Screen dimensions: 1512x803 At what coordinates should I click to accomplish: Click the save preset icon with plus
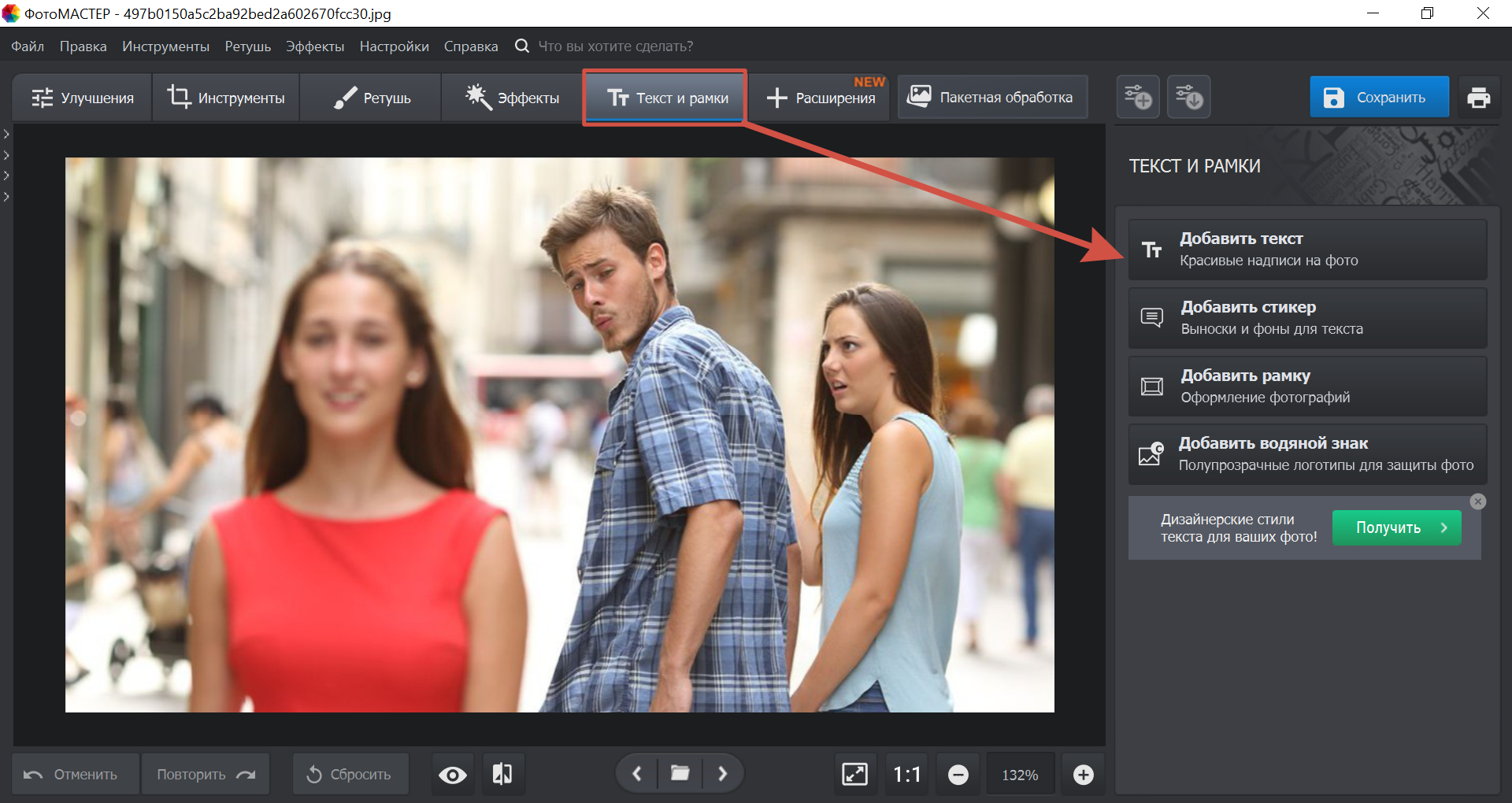pos(1138,97)
